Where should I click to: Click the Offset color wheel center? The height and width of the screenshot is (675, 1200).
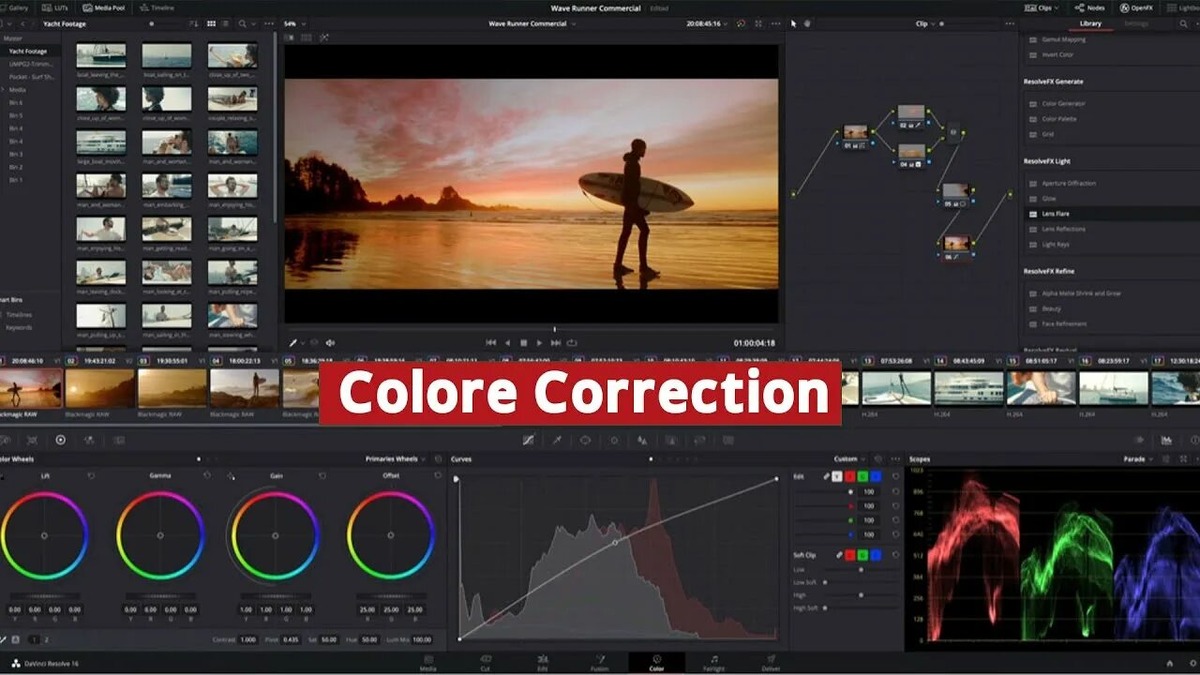[391, 536]
